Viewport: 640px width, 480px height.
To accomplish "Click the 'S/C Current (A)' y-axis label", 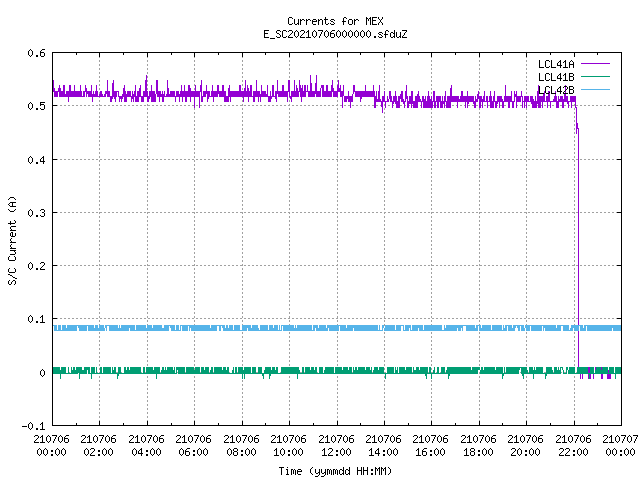I will pos(12,241).
